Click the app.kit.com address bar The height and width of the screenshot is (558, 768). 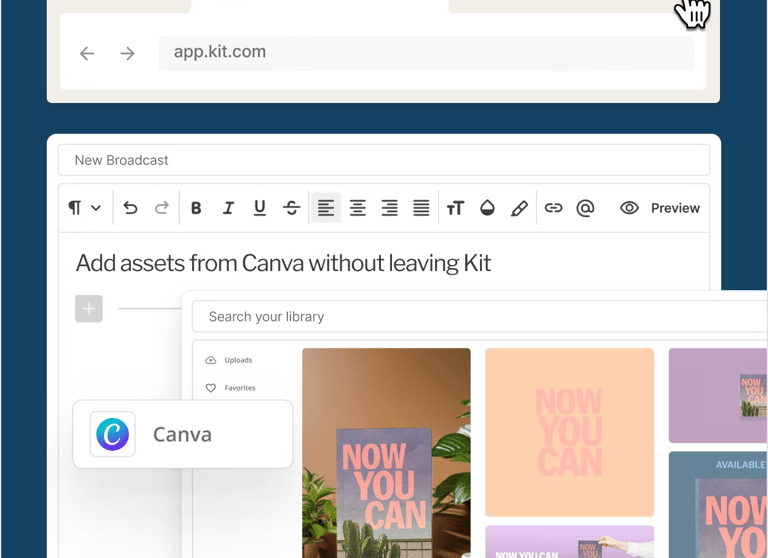tap(426, 52)
